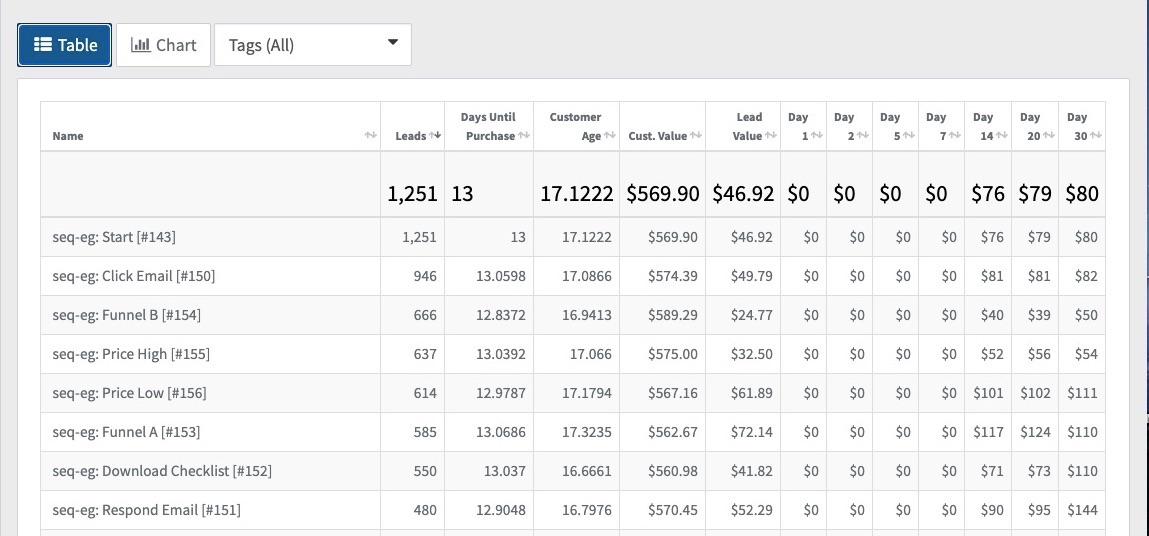The height and width of the screenshot is (536, 1149).
Task: Select row 'seq-eg: Funnel B [#154]'
Action: pos(572,315)
